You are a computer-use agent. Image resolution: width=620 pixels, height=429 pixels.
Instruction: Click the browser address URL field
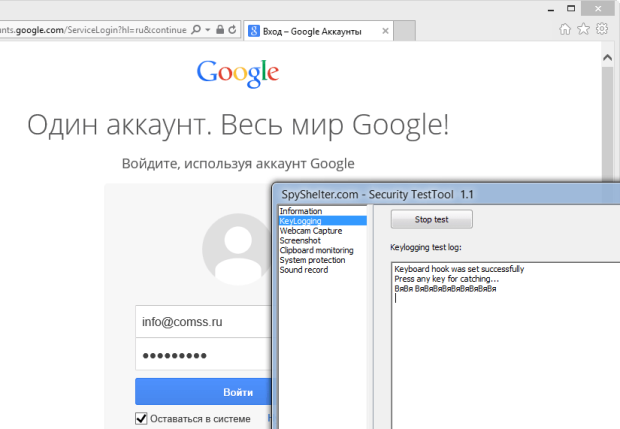coord(93,30)
